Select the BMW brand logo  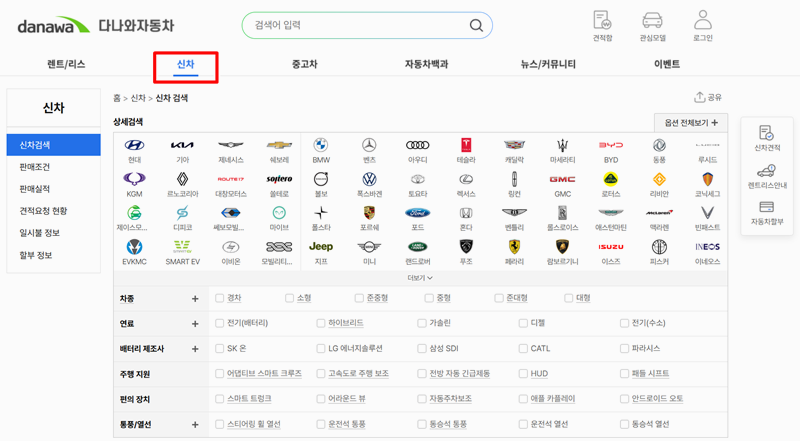(x=321, y=145)
